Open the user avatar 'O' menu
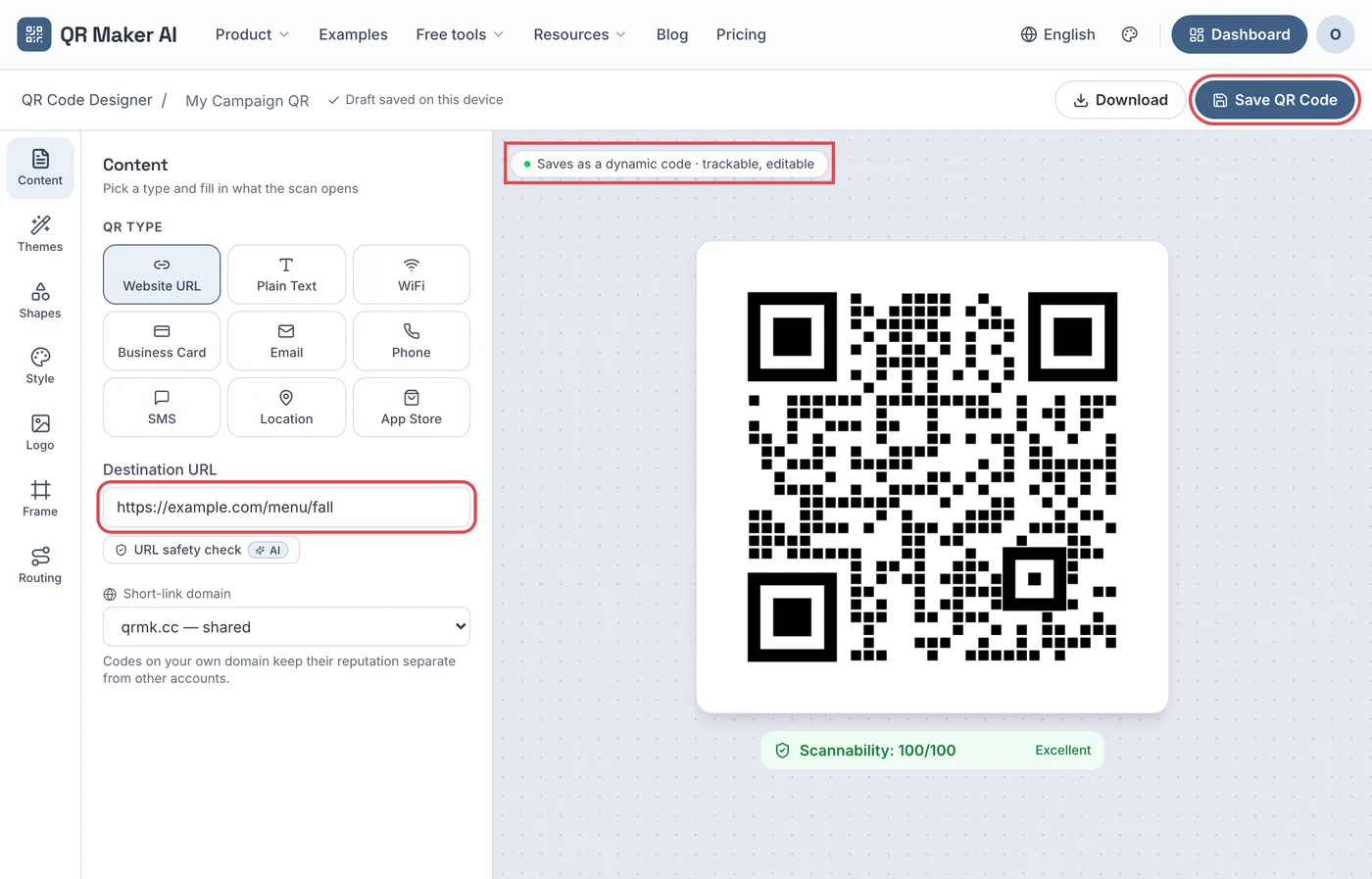The width and height of the screenshot is (1372, 879). tap(1335, 34)
